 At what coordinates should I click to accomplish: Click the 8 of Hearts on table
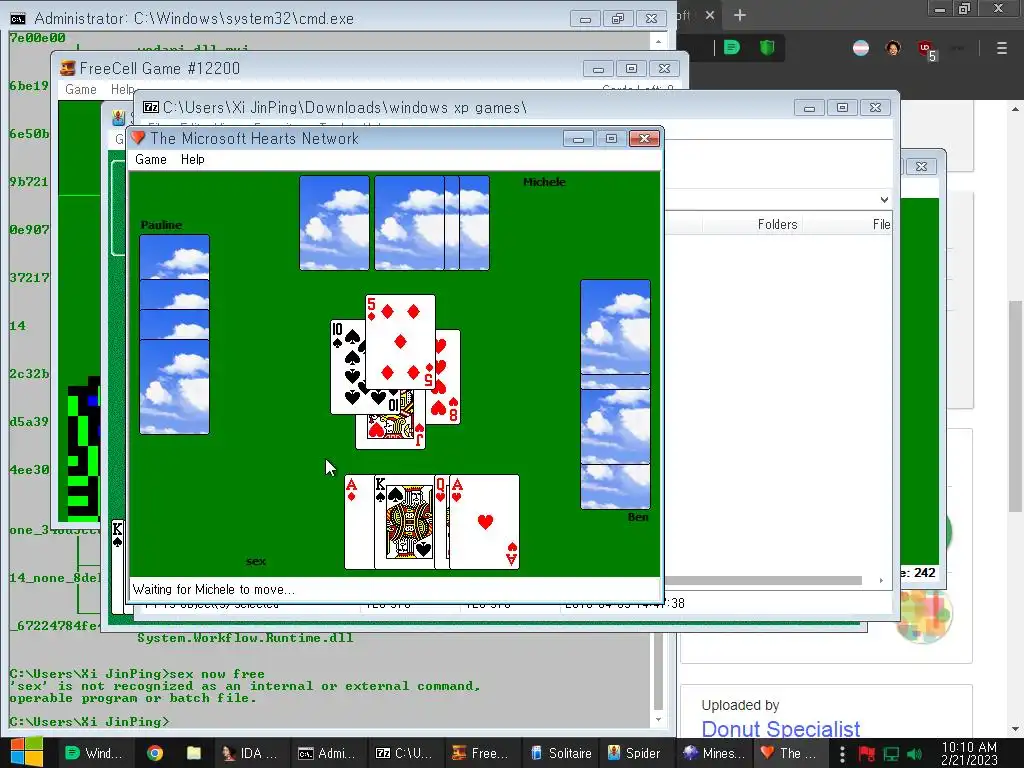click(x=448, y=379)
